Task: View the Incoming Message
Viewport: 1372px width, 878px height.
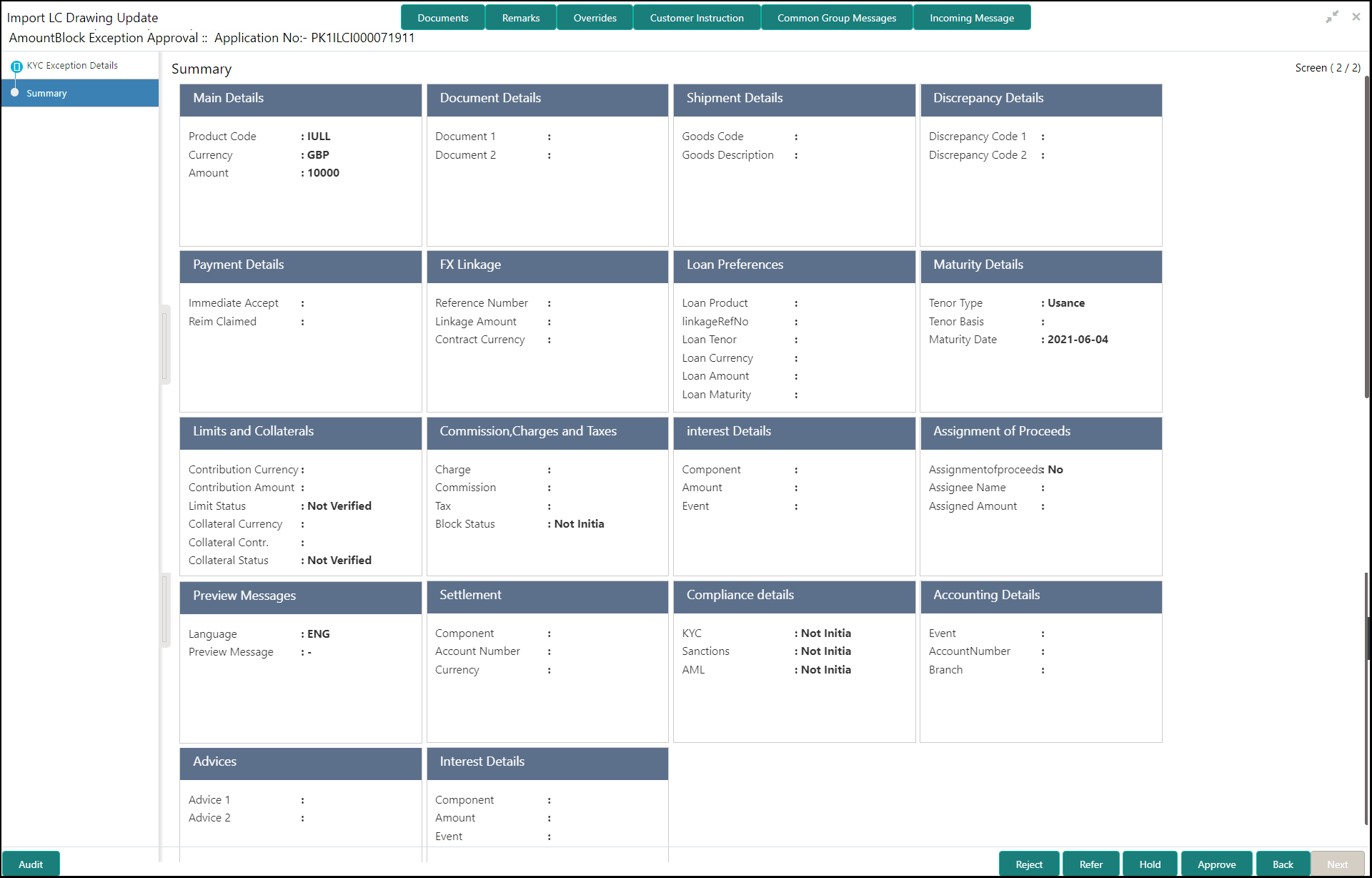Action: click(971, 17)
